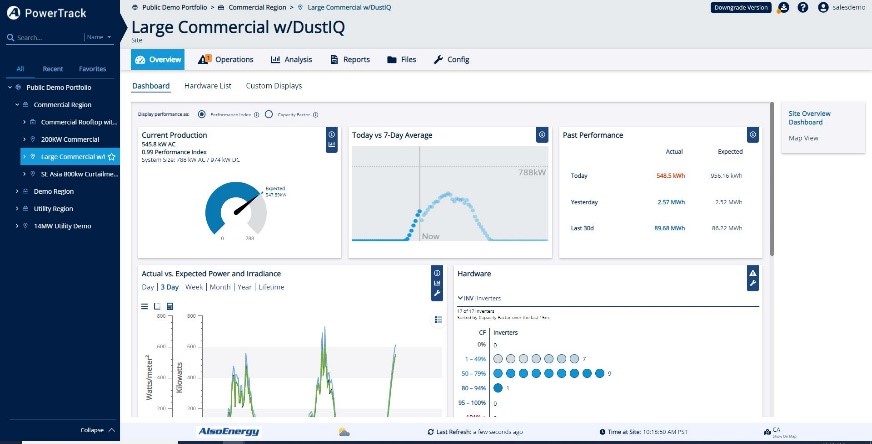Switch to the Overview tab
Viewport: 872px width, 444px height.
point(158,60)
